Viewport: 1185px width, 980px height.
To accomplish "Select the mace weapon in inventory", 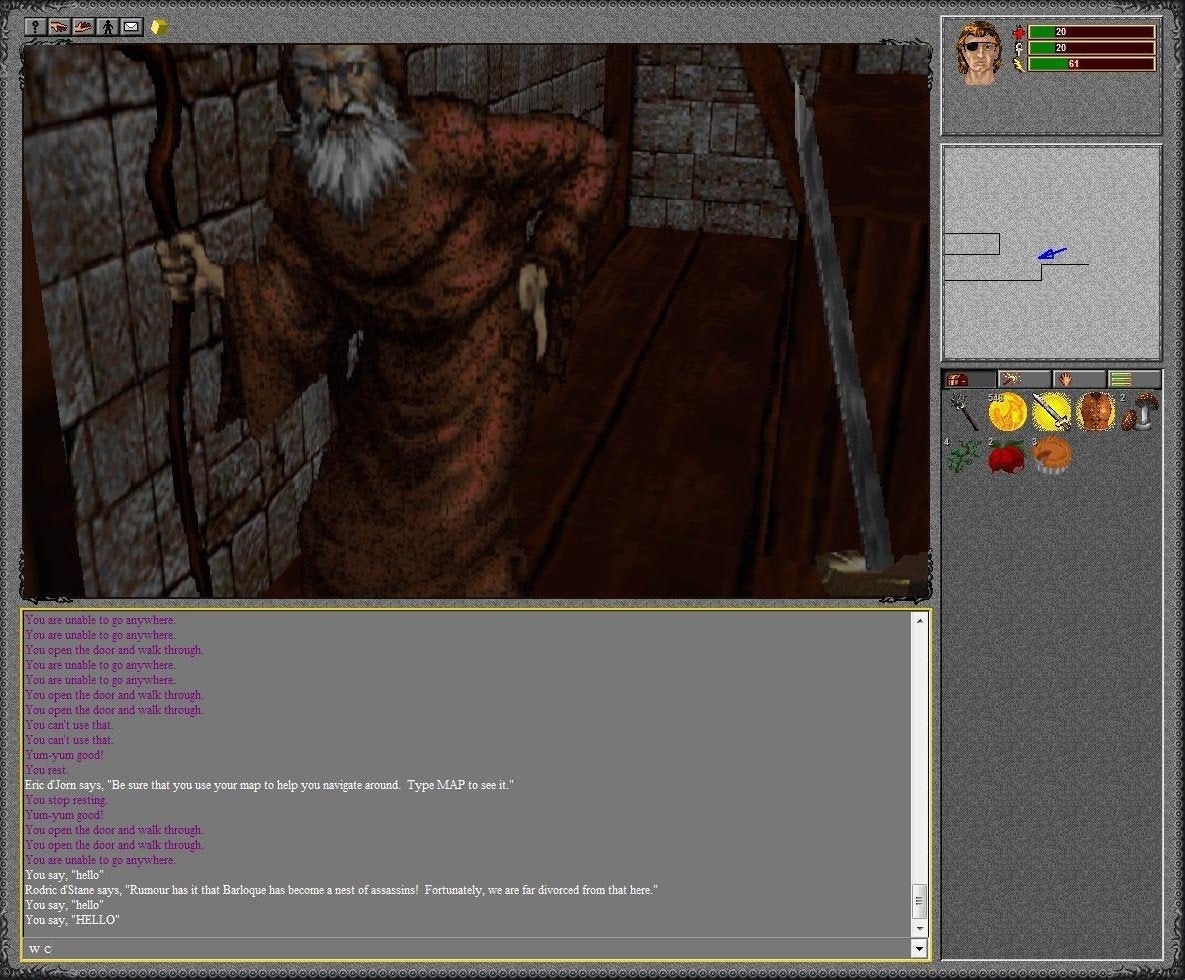I will tap(964, 412).
